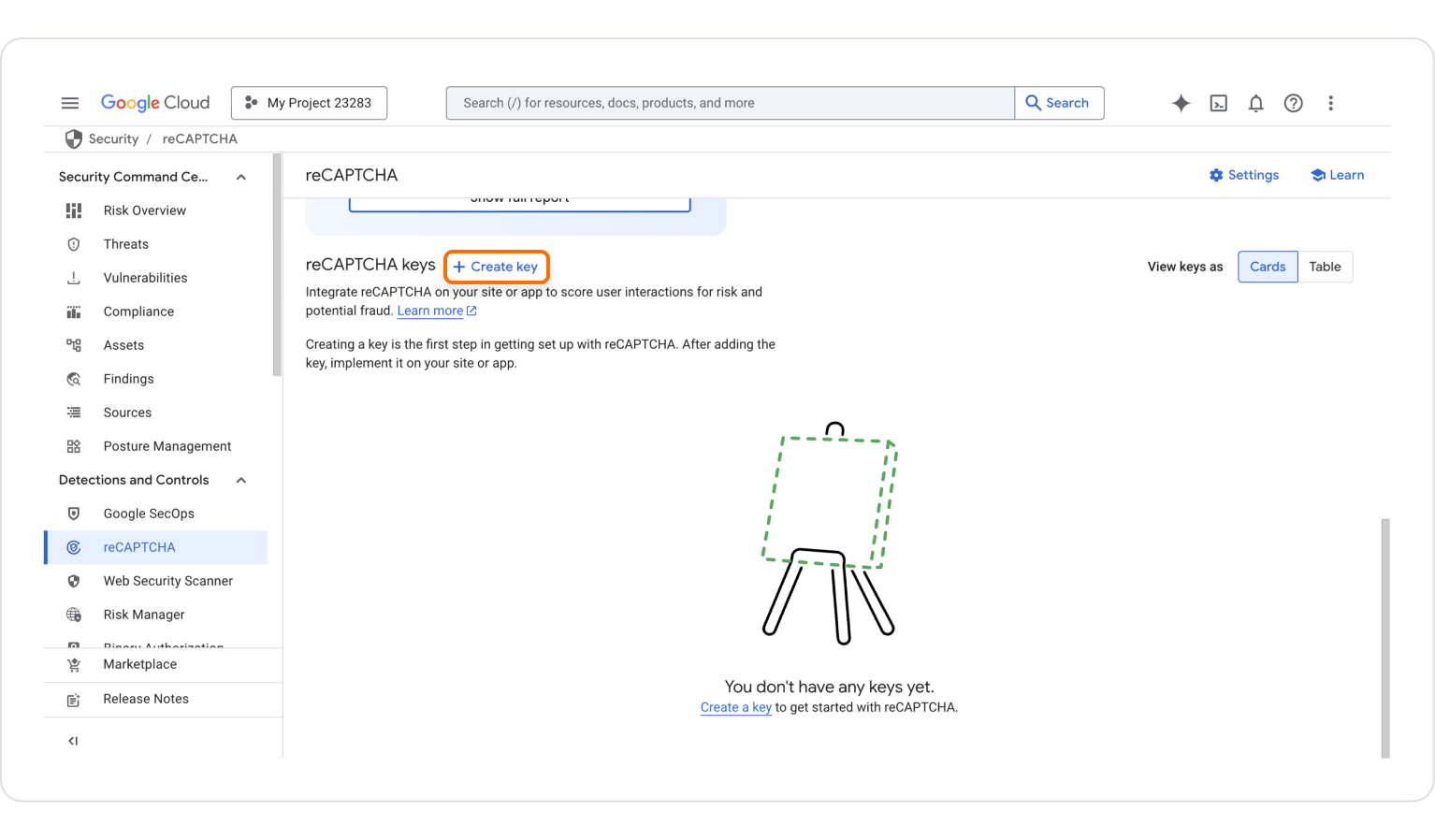Click the reCAPTCHA sidebar icon
This screenshot has width=1435, height=840.
74,547
